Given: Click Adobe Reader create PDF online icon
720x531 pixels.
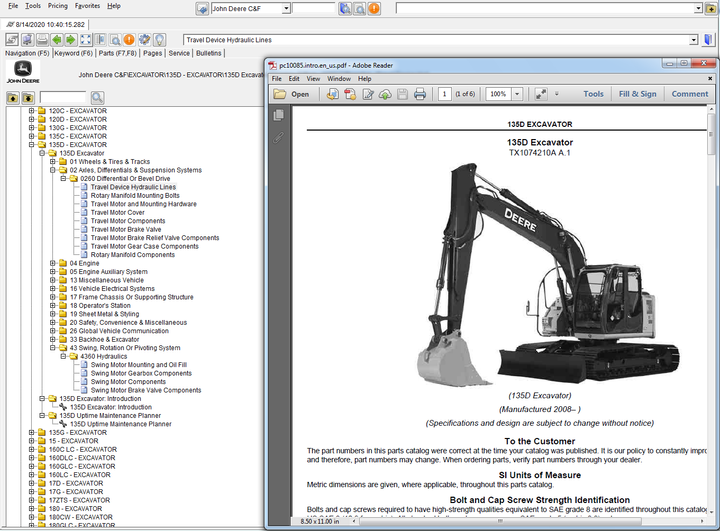Looking at the screenshot, I should (x=333, y=94).
